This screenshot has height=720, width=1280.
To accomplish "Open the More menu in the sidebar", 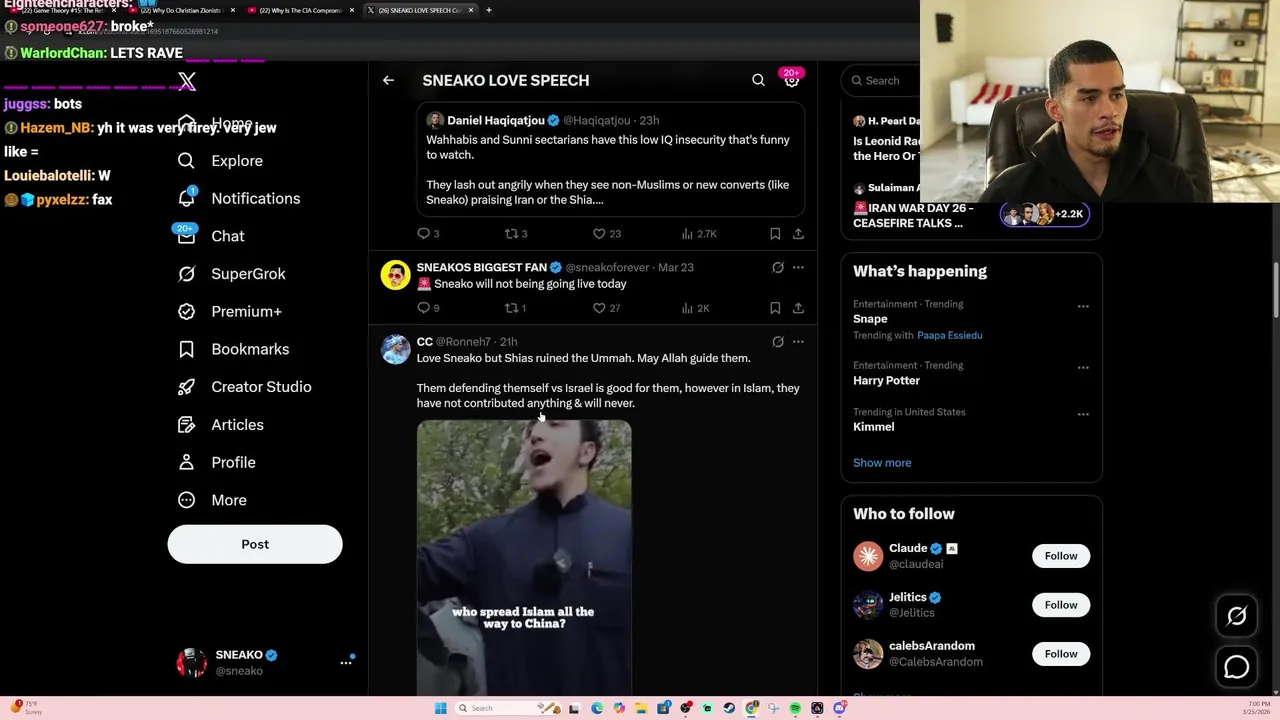I will click(x=213, y=500).
